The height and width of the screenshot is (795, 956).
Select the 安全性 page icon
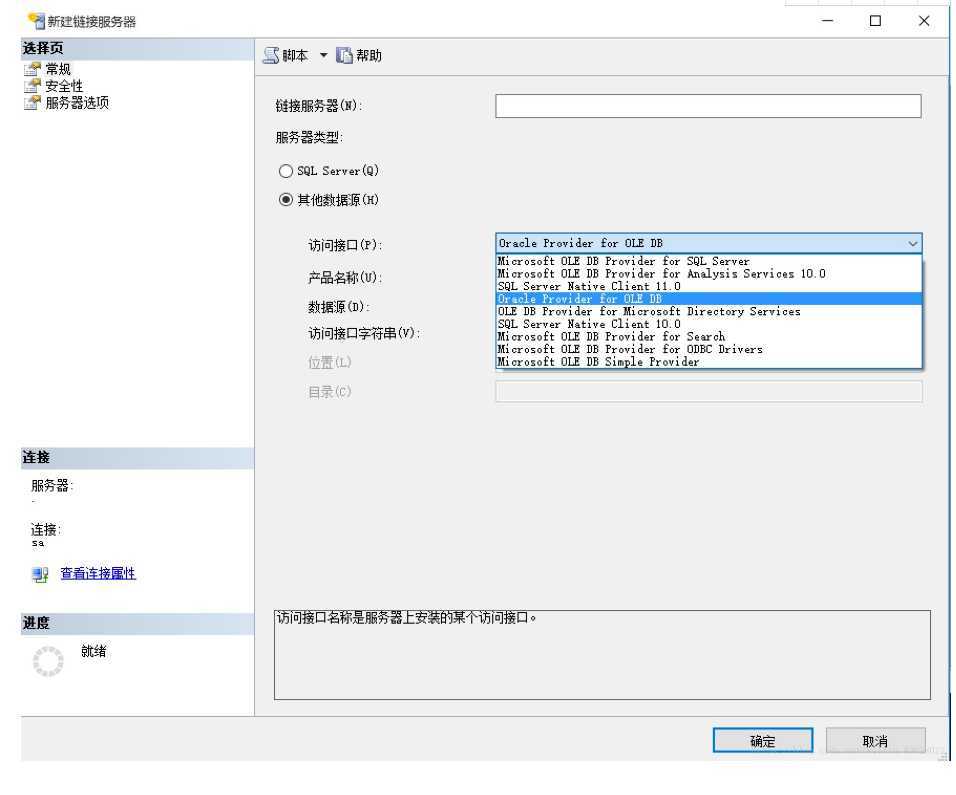32,85
